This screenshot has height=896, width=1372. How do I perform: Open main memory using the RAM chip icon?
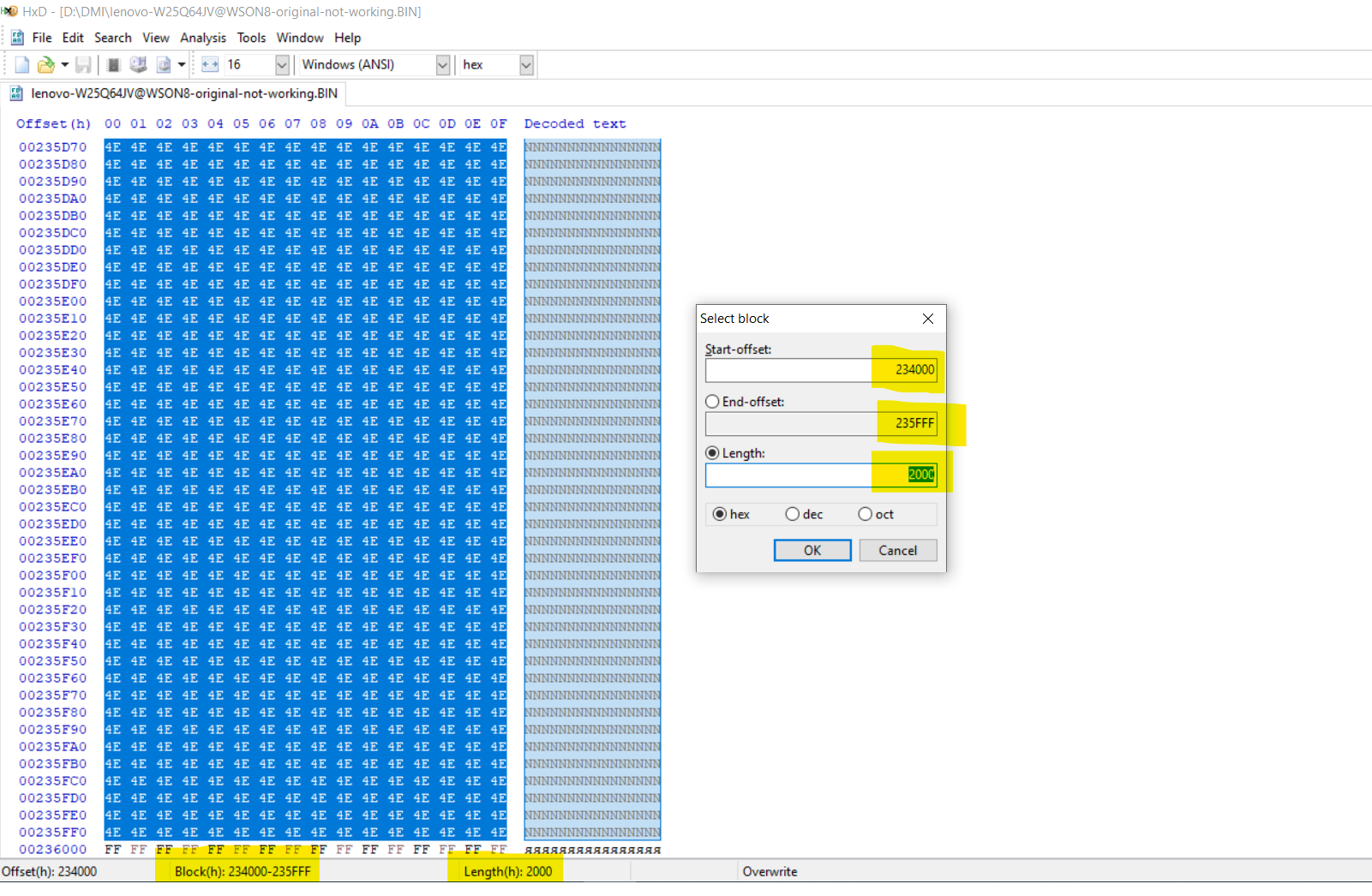click(113, 65)
